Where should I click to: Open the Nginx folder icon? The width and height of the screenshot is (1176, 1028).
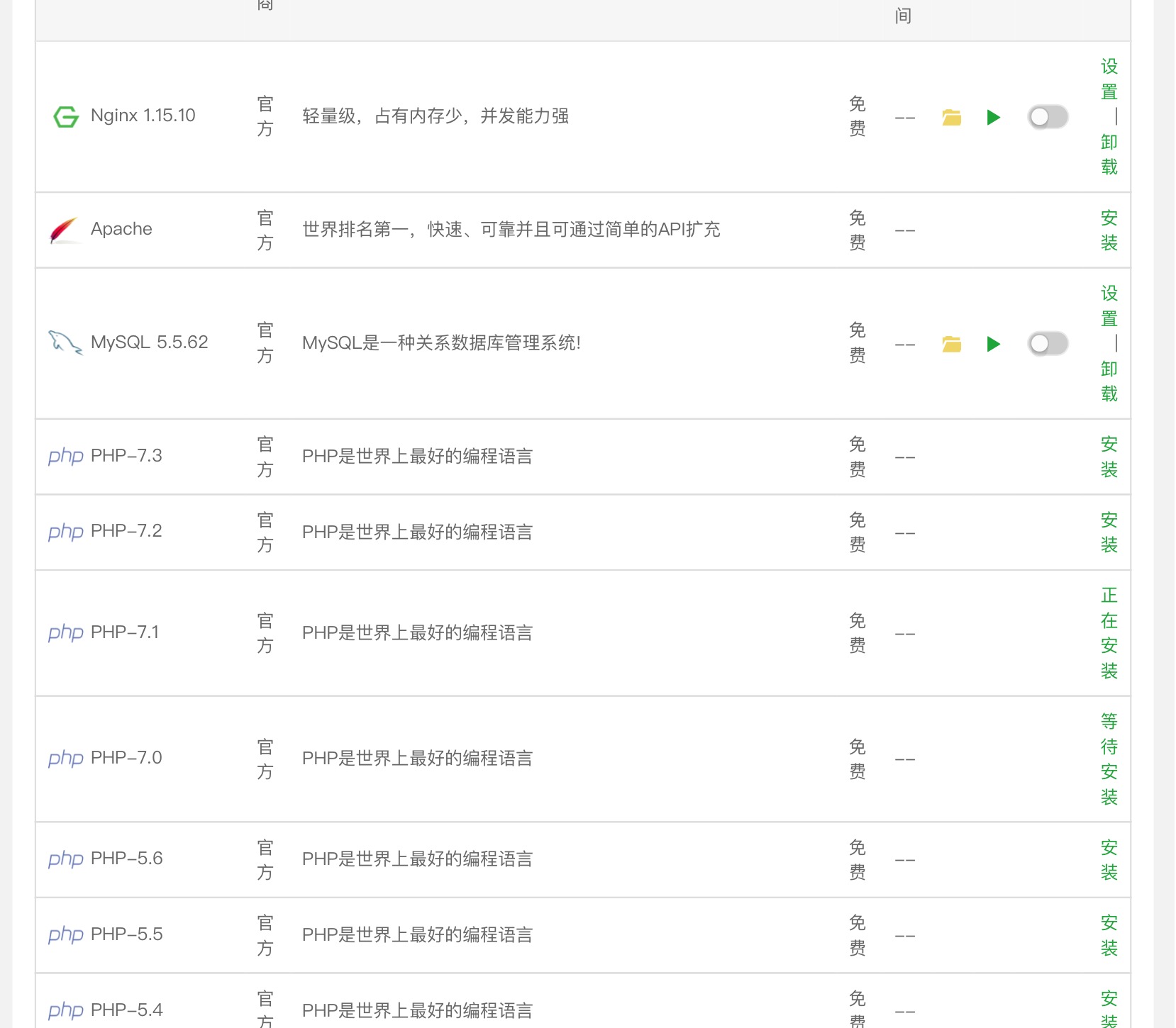pyautogui.click(x=951, y=117)
